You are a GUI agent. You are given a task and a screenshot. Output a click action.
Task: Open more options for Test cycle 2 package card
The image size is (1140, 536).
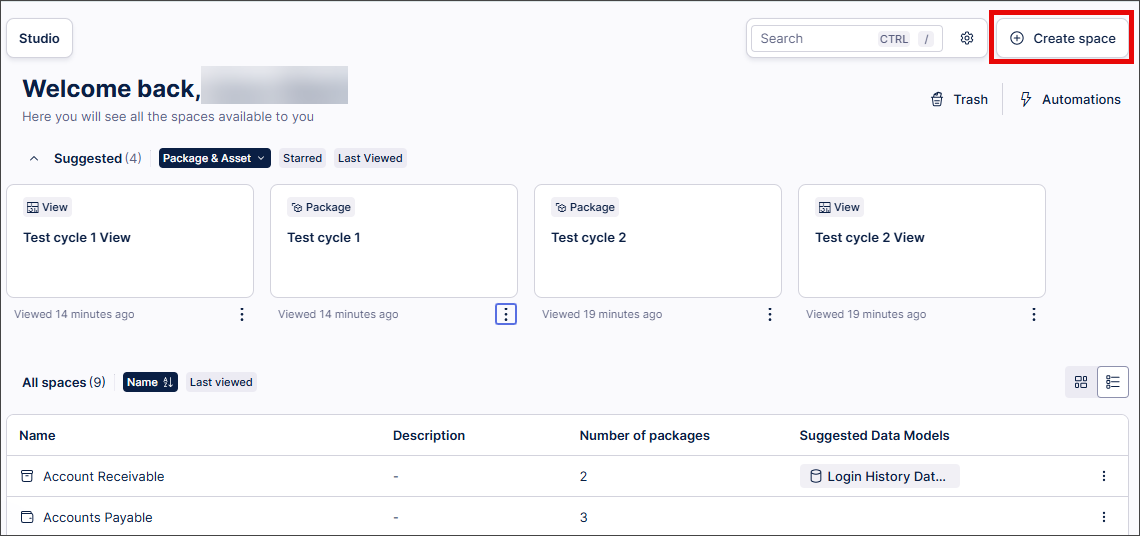[770, 314]
